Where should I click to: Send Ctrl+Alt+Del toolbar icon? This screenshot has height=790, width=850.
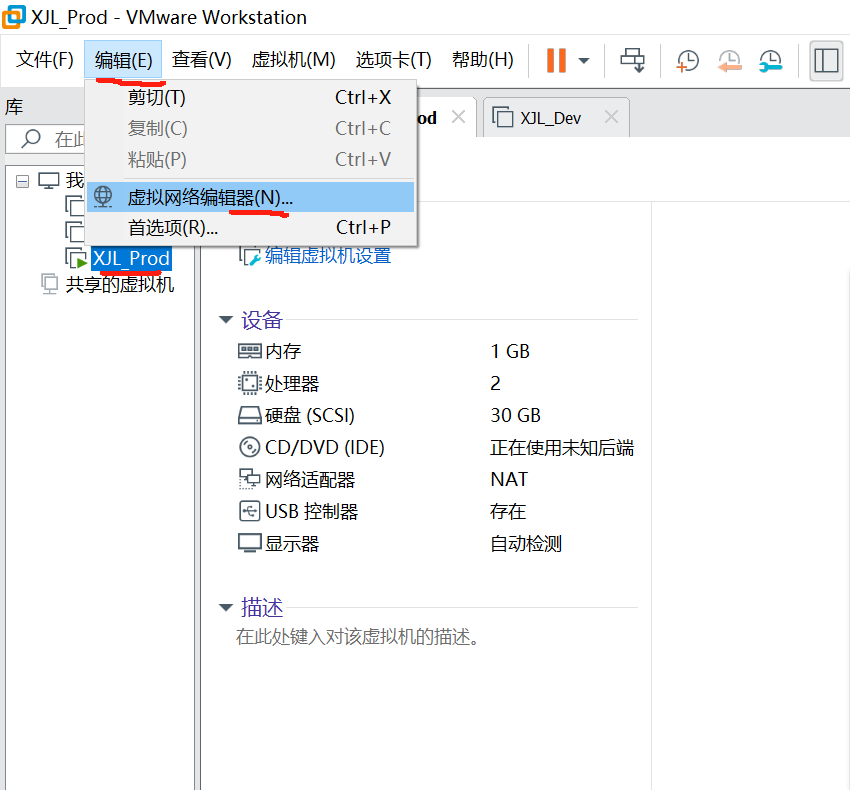coord(632,60)
